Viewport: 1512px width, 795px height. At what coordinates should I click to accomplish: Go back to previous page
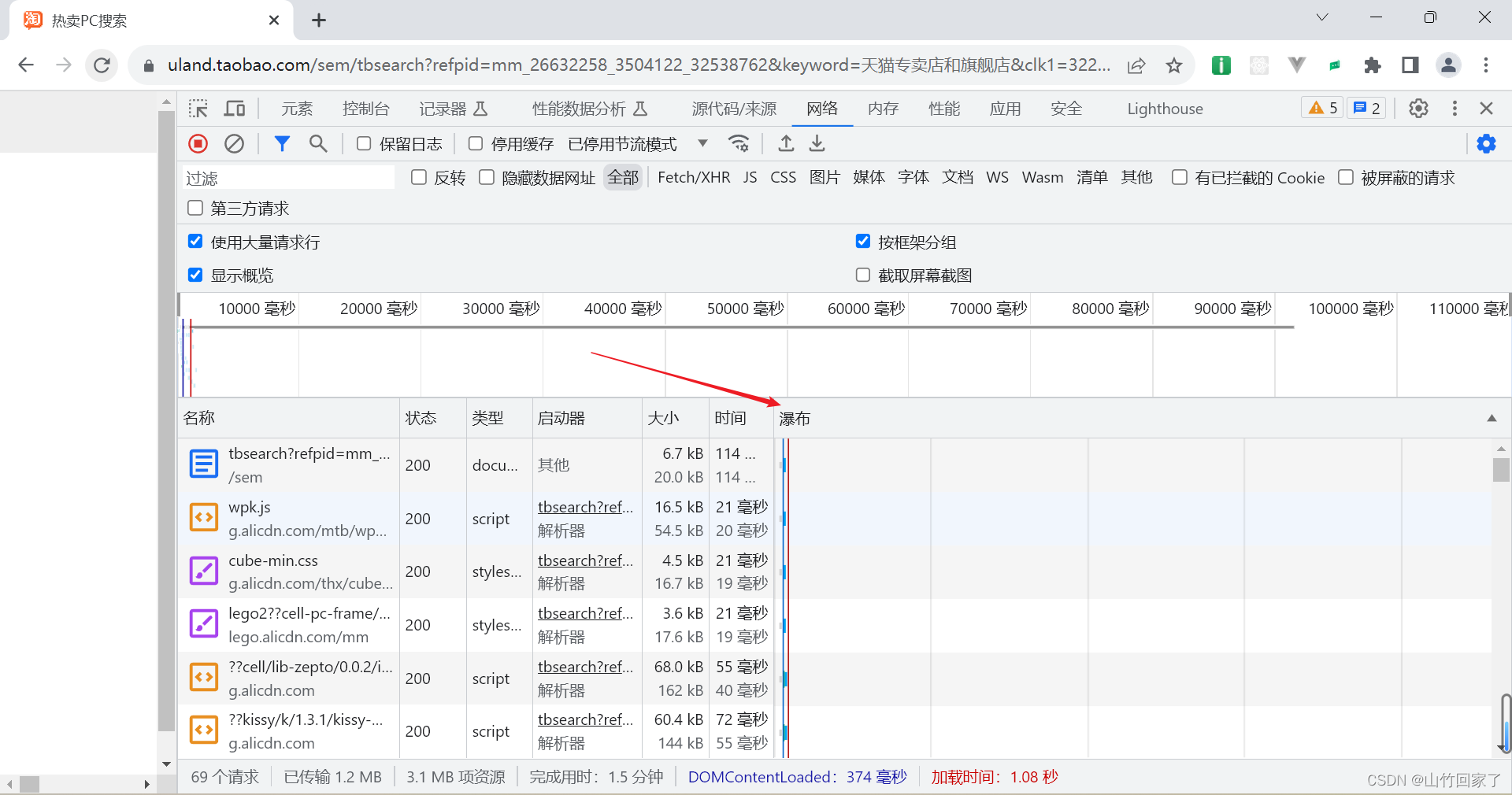(x=26, y=65)
